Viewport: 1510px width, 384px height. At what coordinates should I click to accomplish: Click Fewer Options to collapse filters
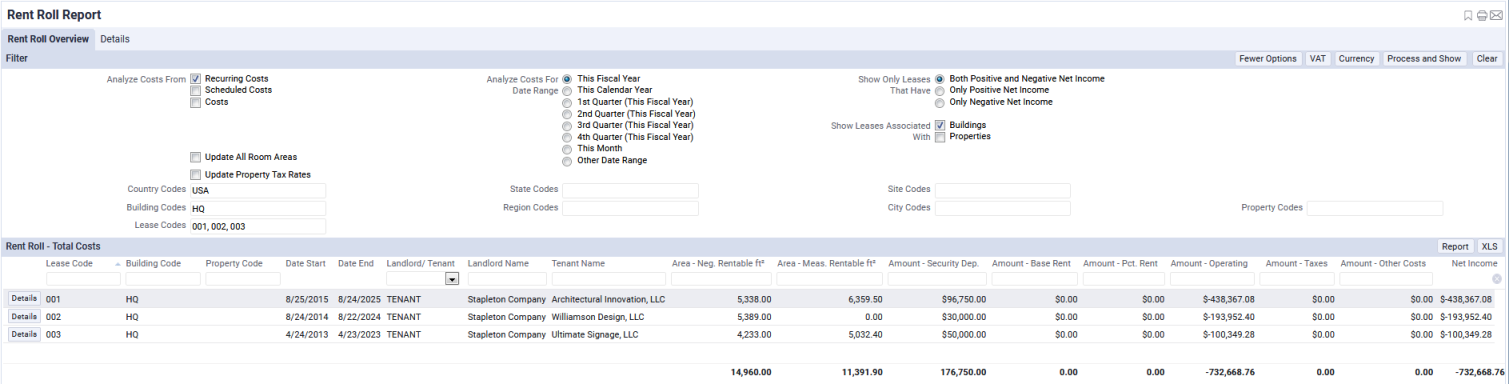coord(1268,59)
